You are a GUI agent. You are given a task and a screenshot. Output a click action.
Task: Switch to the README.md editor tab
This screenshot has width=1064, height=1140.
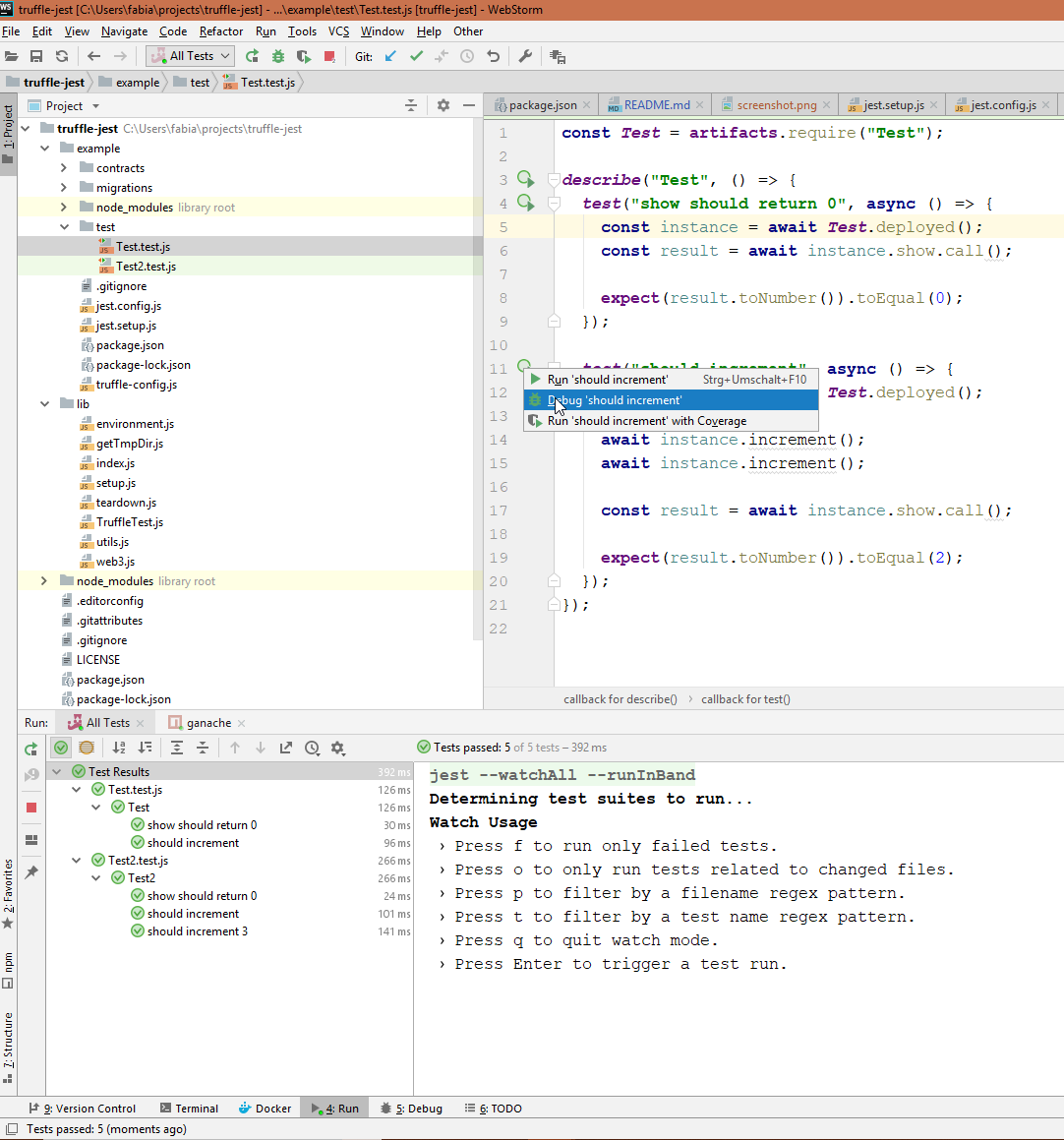[655, 105]
